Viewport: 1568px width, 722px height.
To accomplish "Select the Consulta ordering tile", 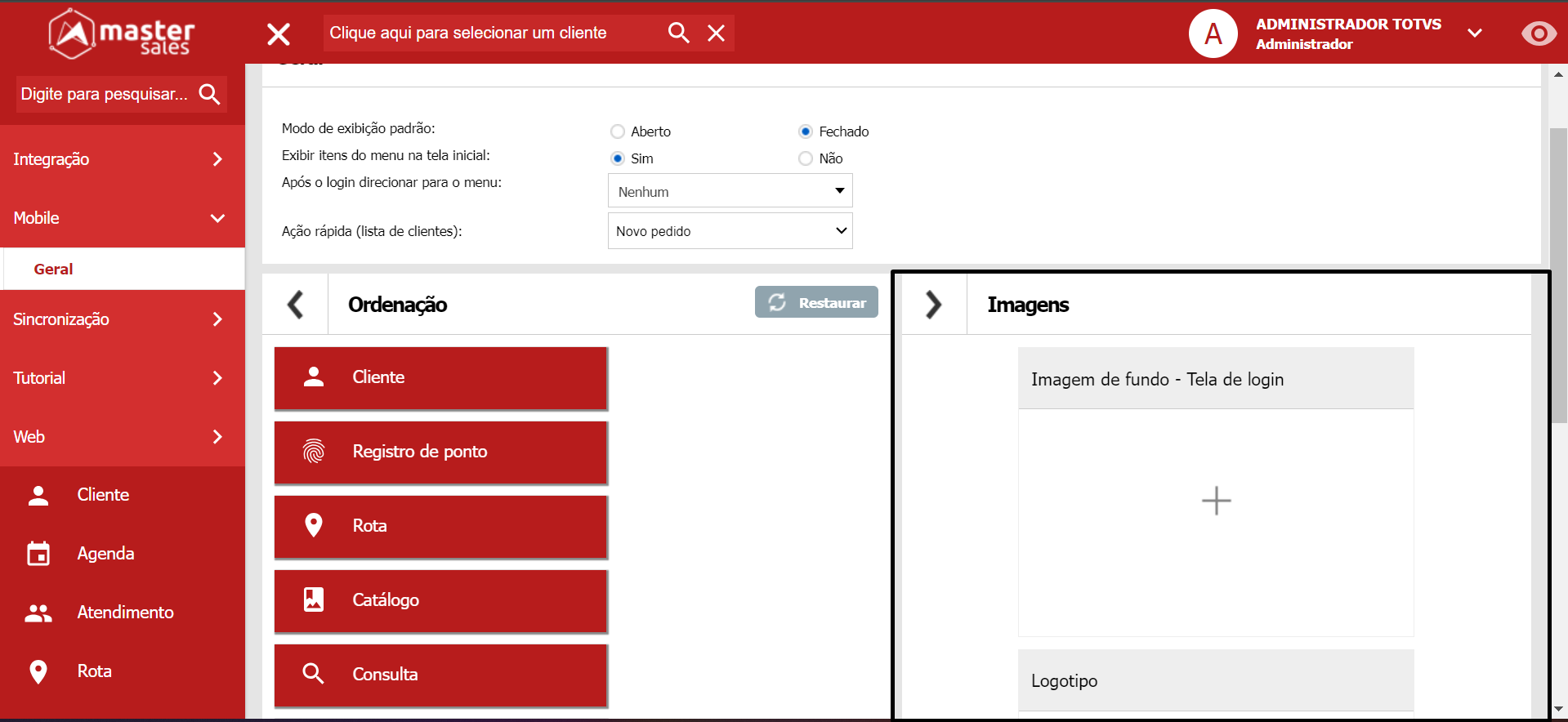I will click(441, 675).
